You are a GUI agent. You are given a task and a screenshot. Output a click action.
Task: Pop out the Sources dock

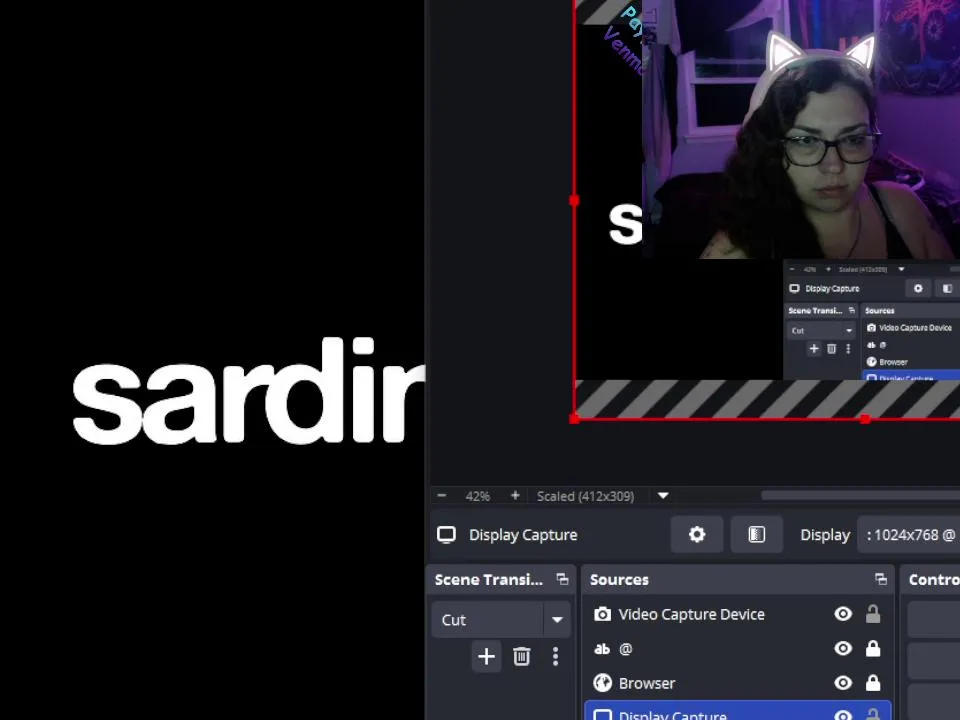click(880, 579)
